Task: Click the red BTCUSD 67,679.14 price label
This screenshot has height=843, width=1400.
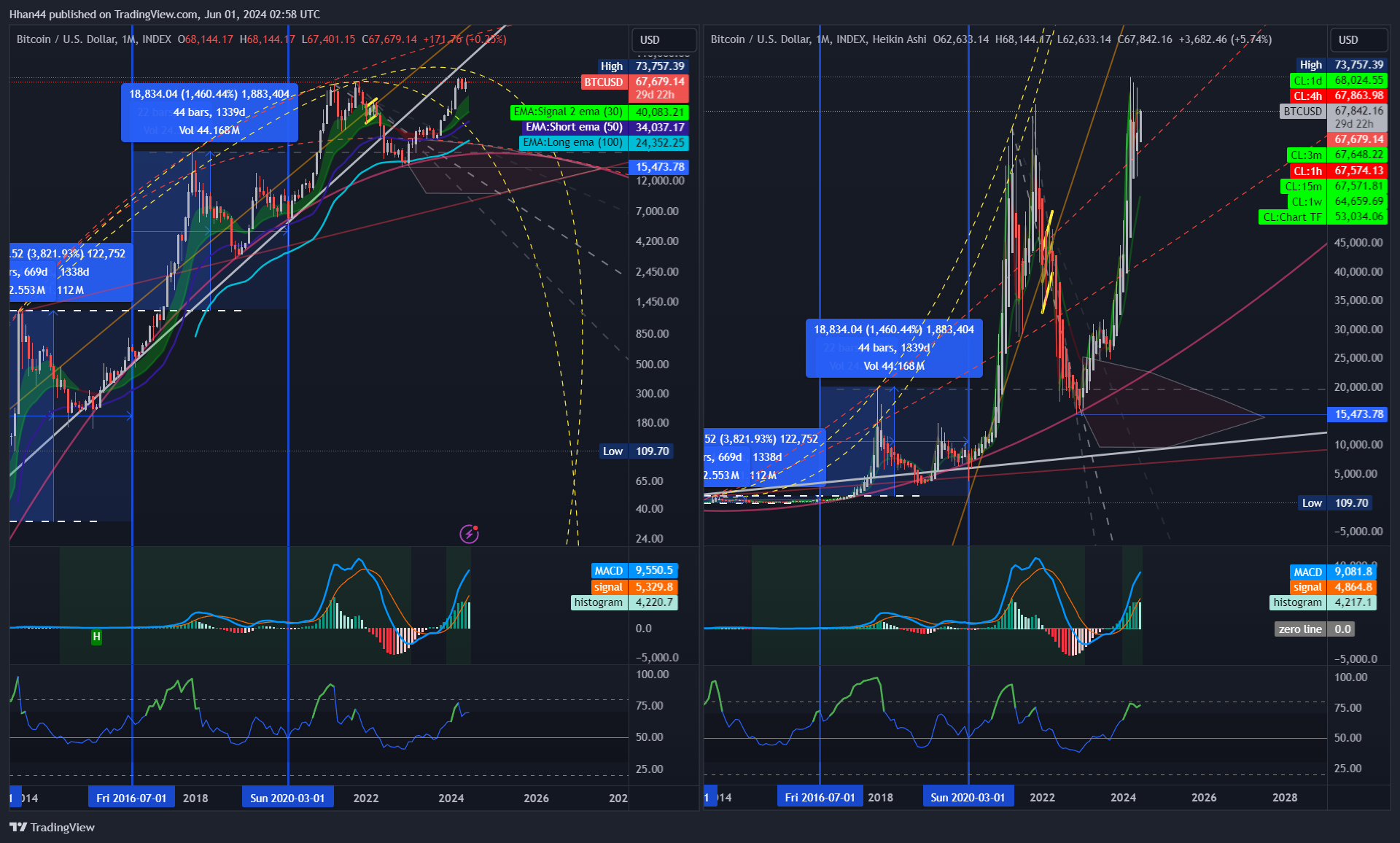Action: click(634, 88)
